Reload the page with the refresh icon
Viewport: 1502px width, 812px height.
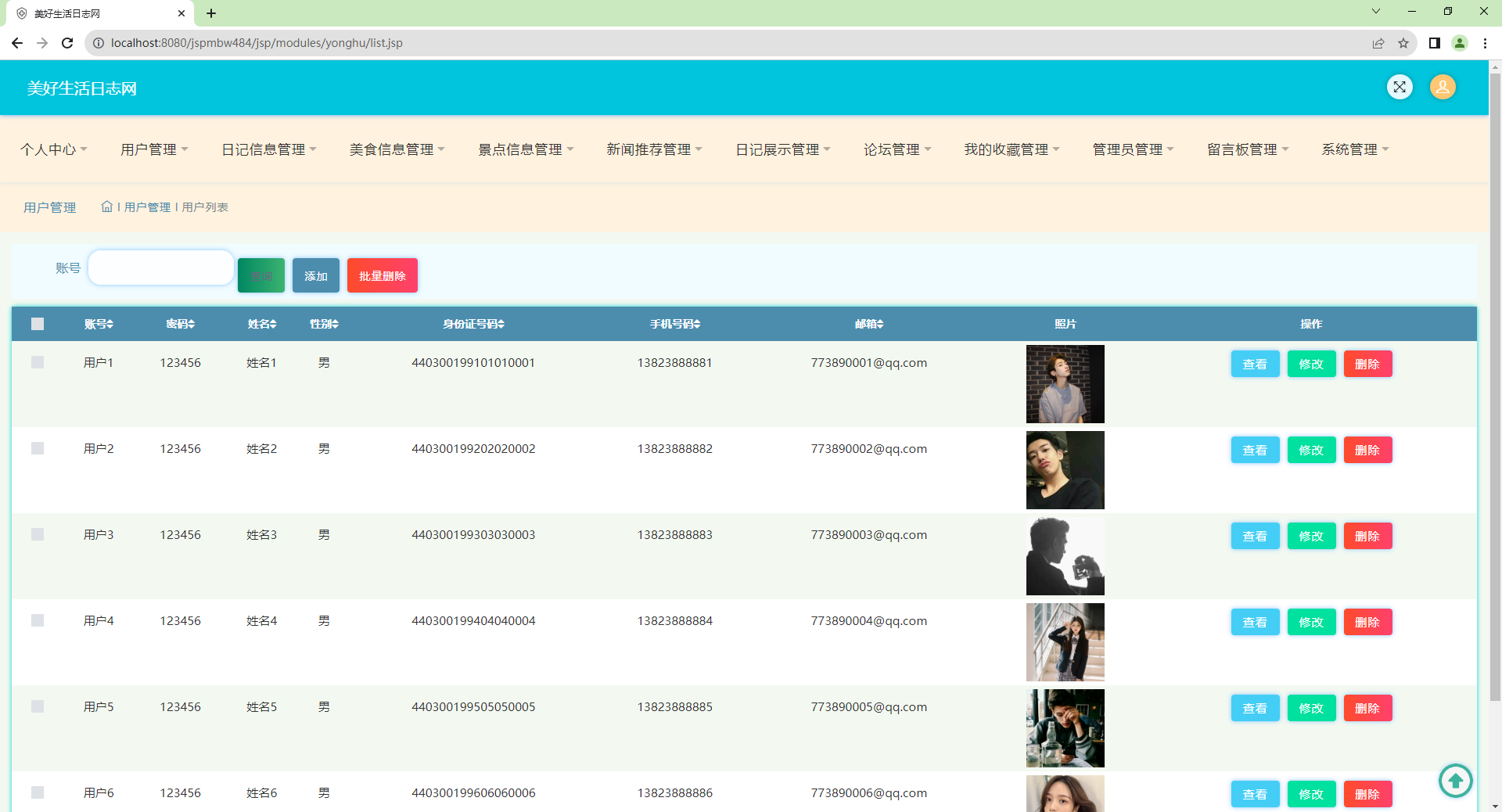[x=67, y=43]
